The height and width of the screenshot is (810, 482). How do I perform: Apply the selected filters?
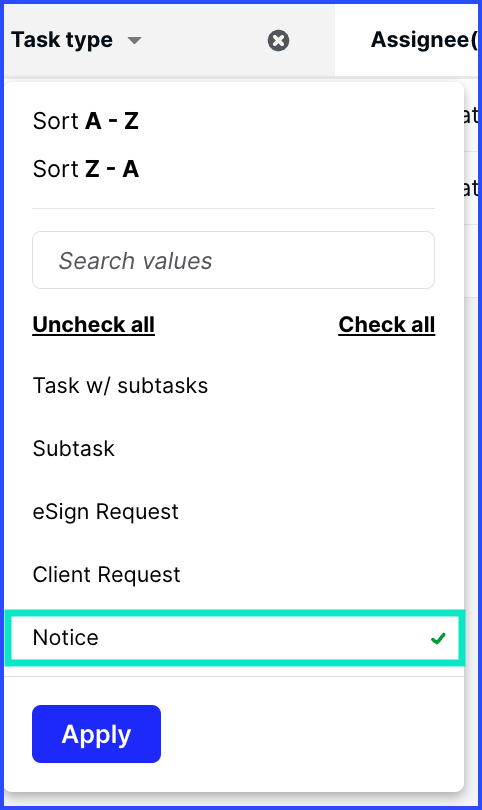(x=96, y=734)
